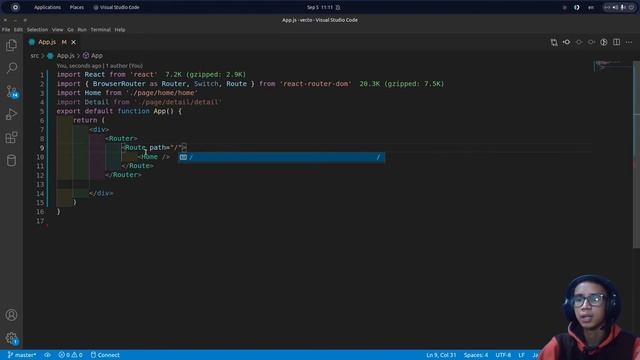Change the LF end of line sequence
The height and width of the screenshot is (360, 640).
pyautogui.click(x=522, y=355)
